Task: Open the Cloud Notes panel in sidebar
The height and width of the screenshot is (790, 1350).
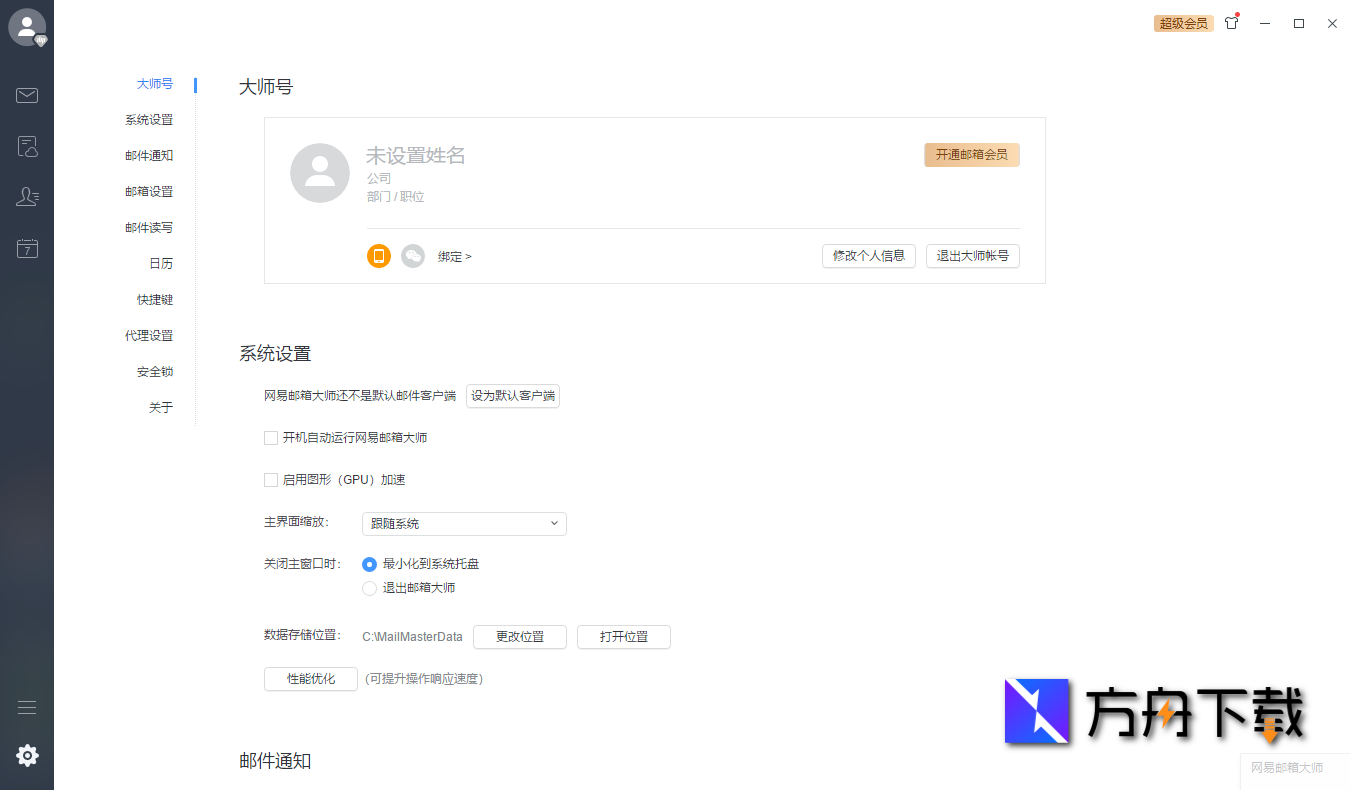Action: click(x=27, y=146)
